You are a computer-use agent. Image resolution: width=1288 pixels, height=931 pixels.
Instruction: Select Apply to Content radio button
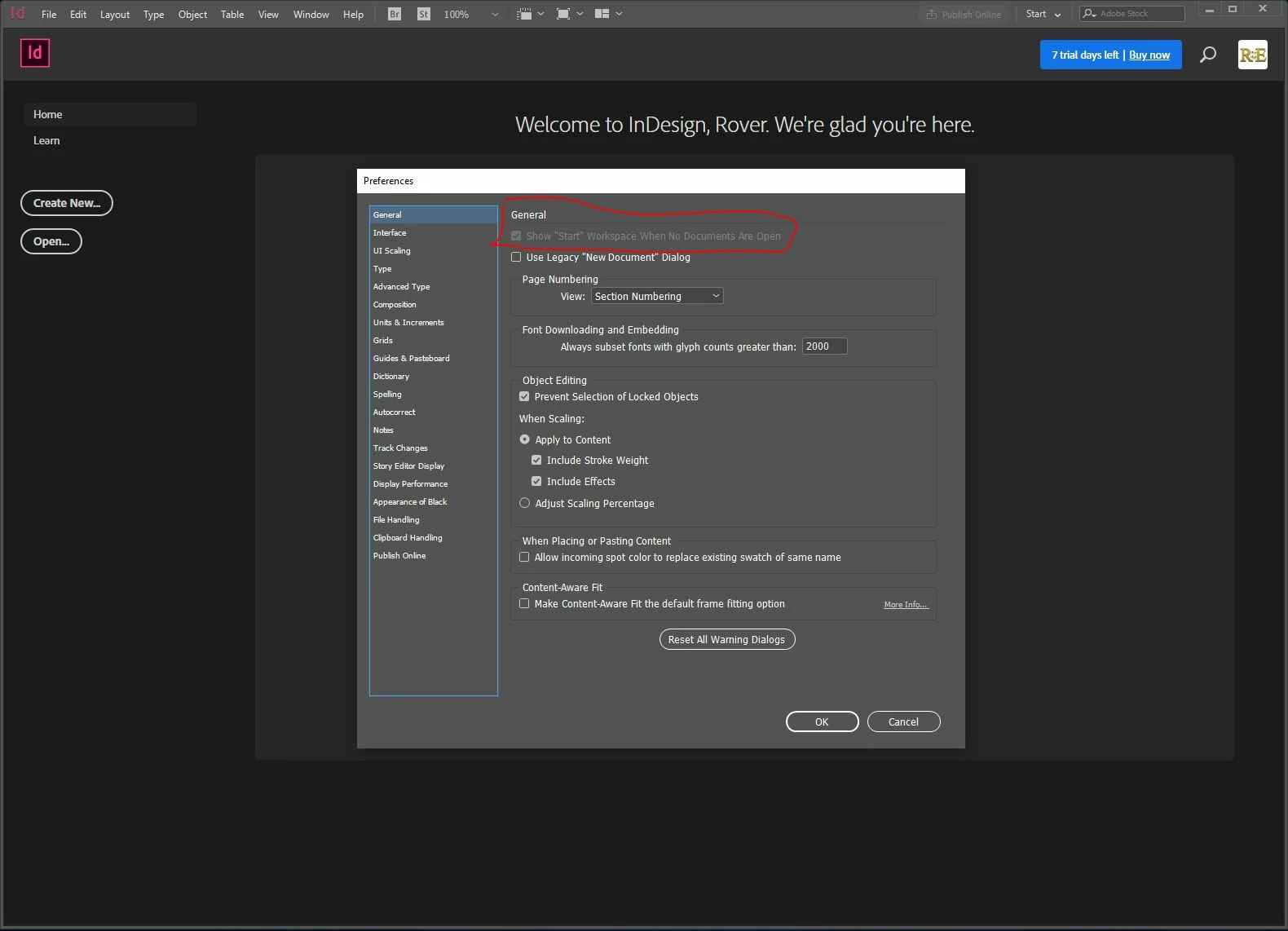click(x=524, y=439)
